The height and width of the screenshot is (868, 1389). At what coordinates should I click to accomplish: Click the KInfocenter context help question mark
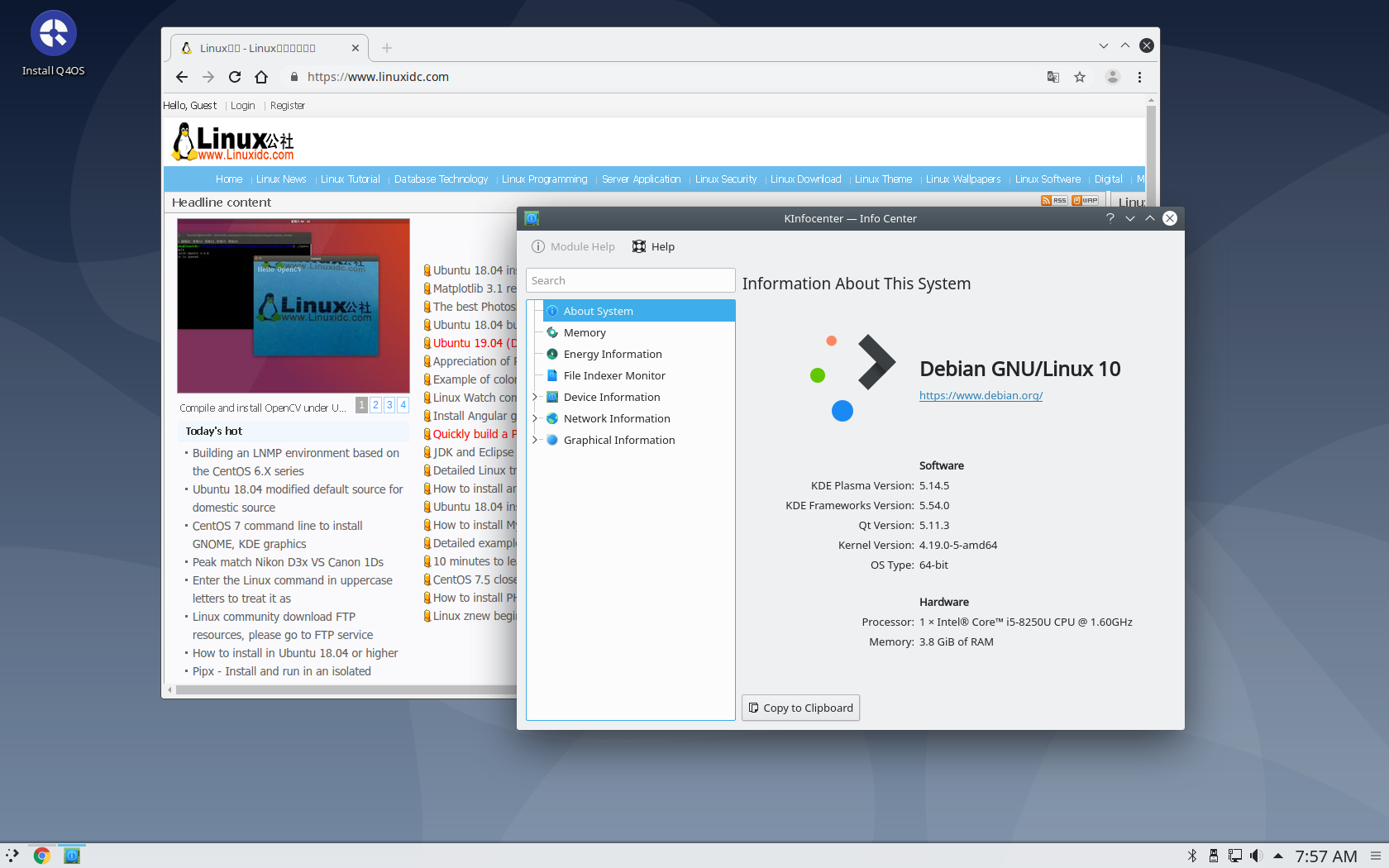[1110, 218]
